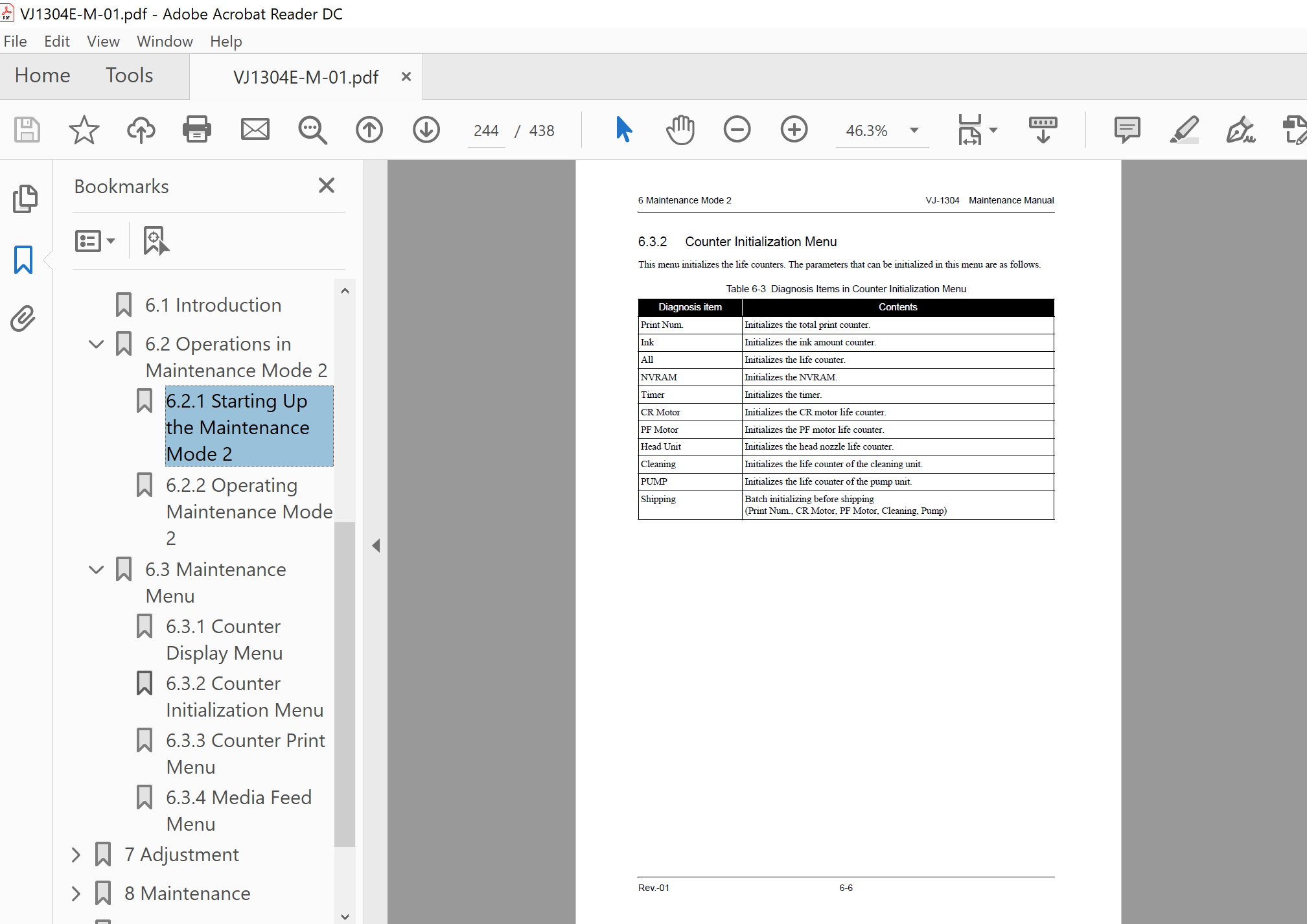Open 6.3.2 Counter Initialization Menu bookmark

click(x=244, y=697)
